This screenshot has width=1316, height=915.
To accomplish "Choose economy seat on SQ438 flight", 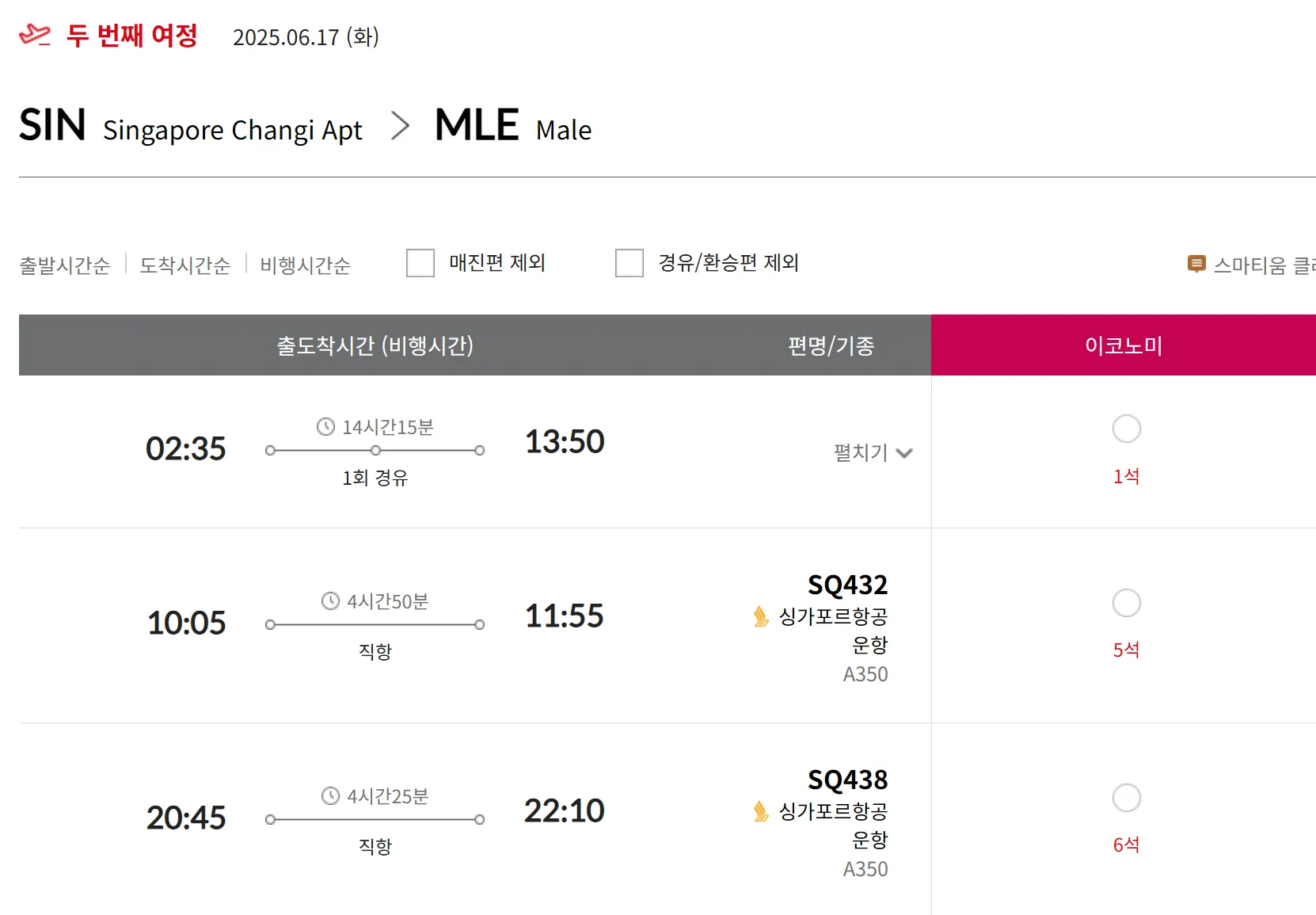I will [1126, 798].
